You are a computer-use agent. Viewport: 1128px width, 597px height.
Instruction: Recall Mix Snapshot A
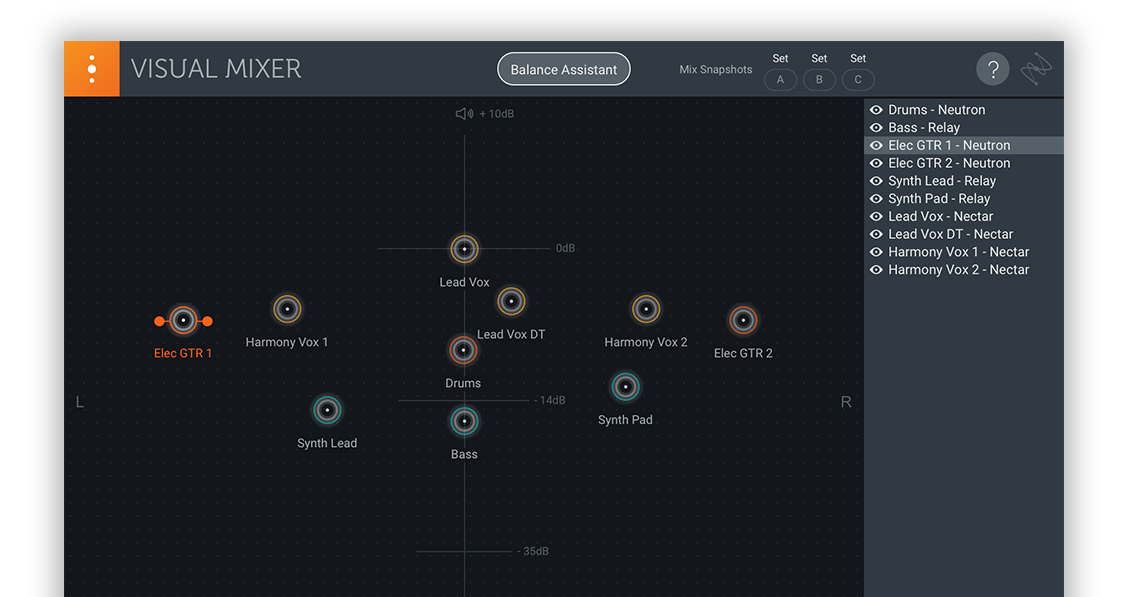(x=780, y=79)
